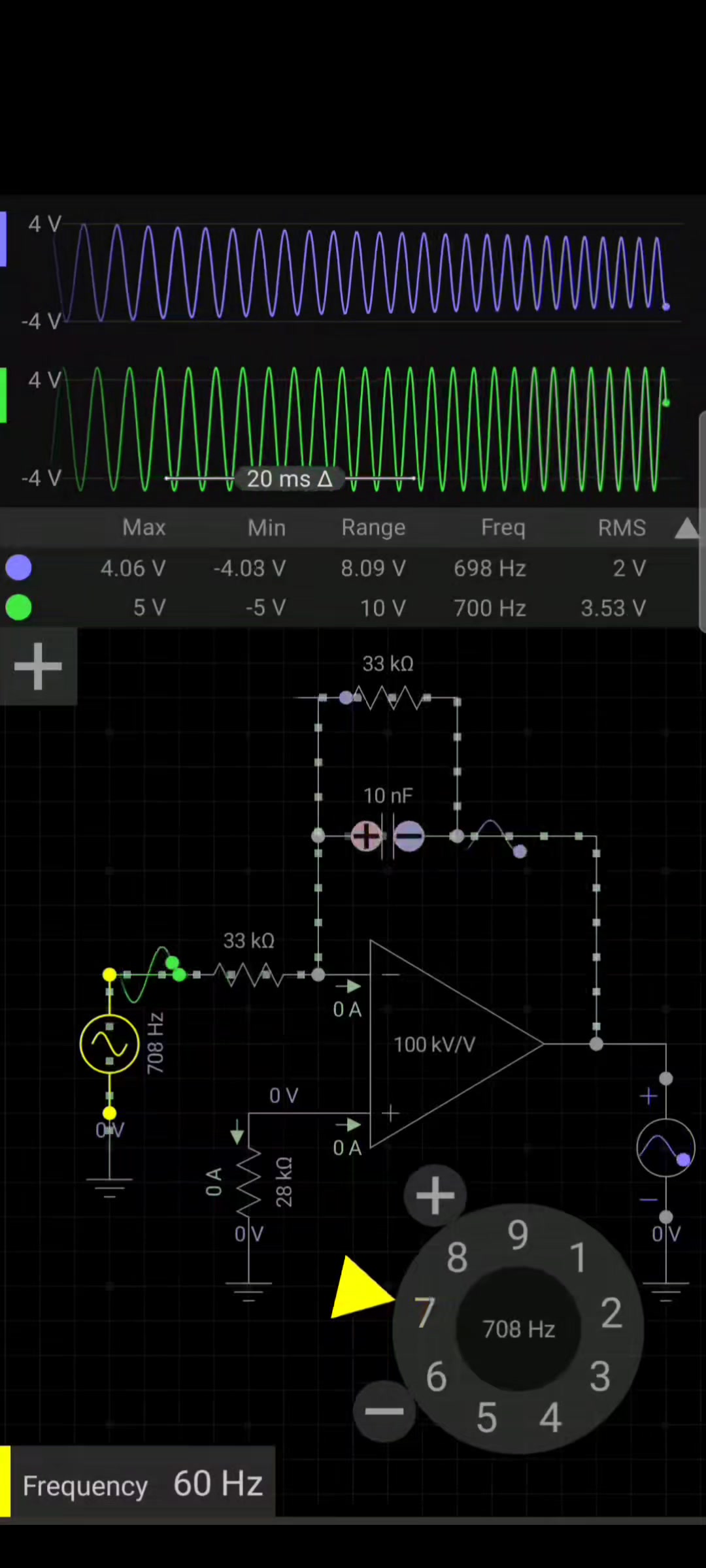Tap digit 1 on the dial

coord(578,1256)
